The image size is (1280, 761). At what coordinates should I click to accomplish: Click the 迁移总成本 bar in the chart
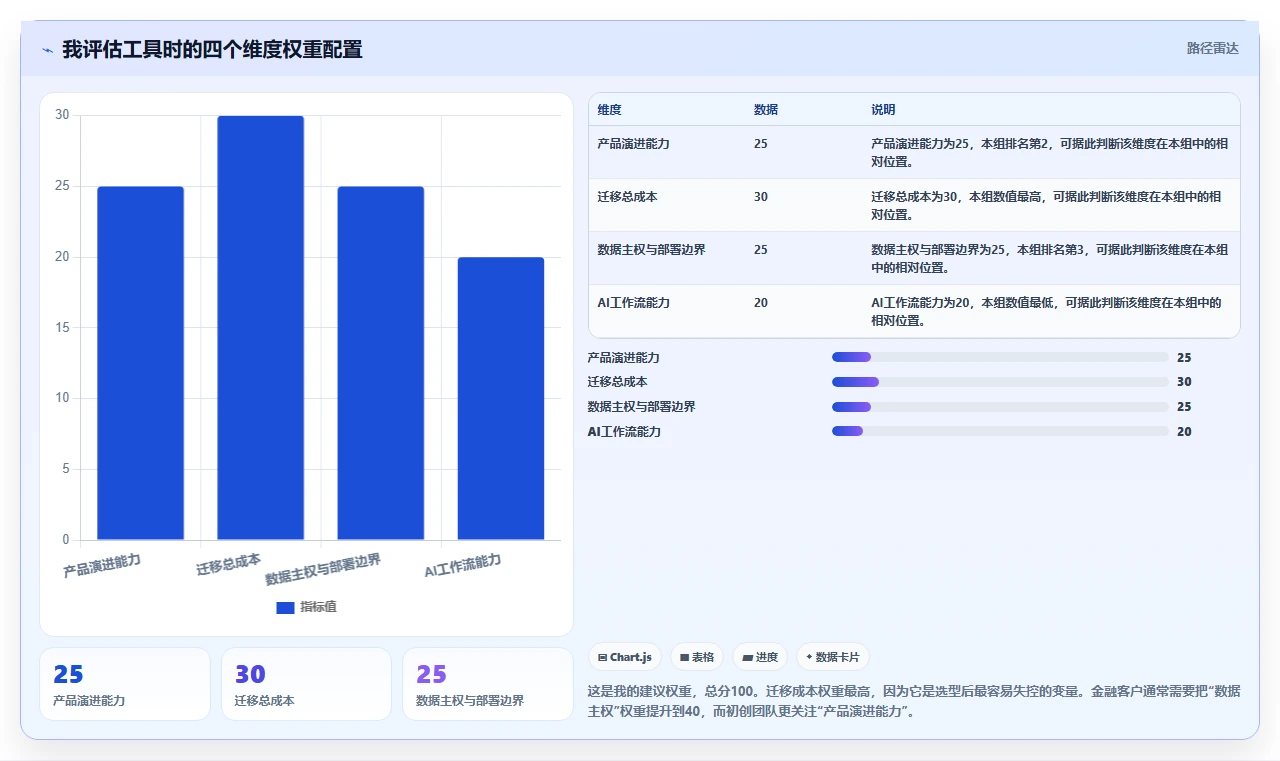point(260,328)
